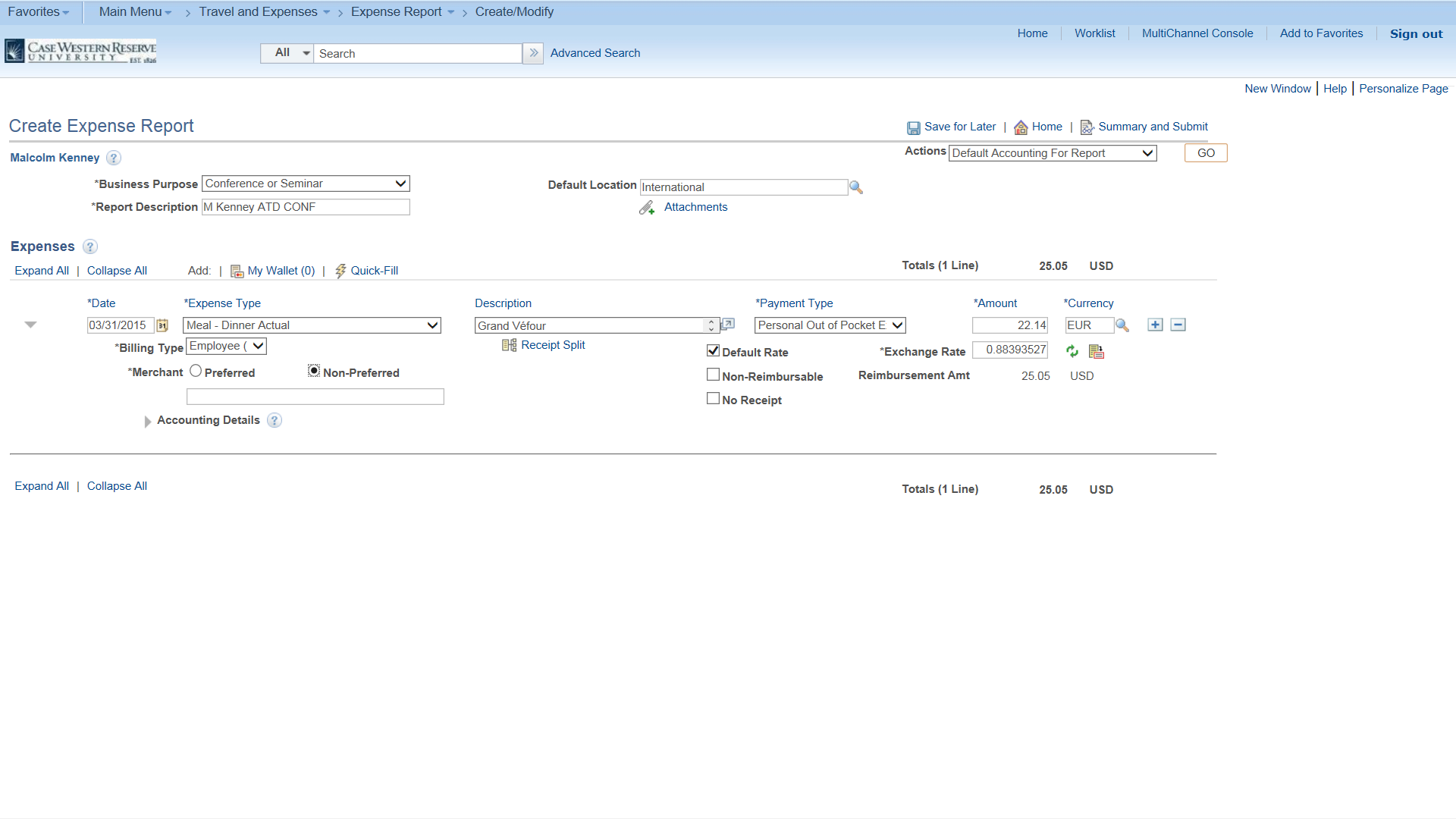Open the Favorites menu
The height and width of the screenshot is (819, 1456).
tap(39, 12)
